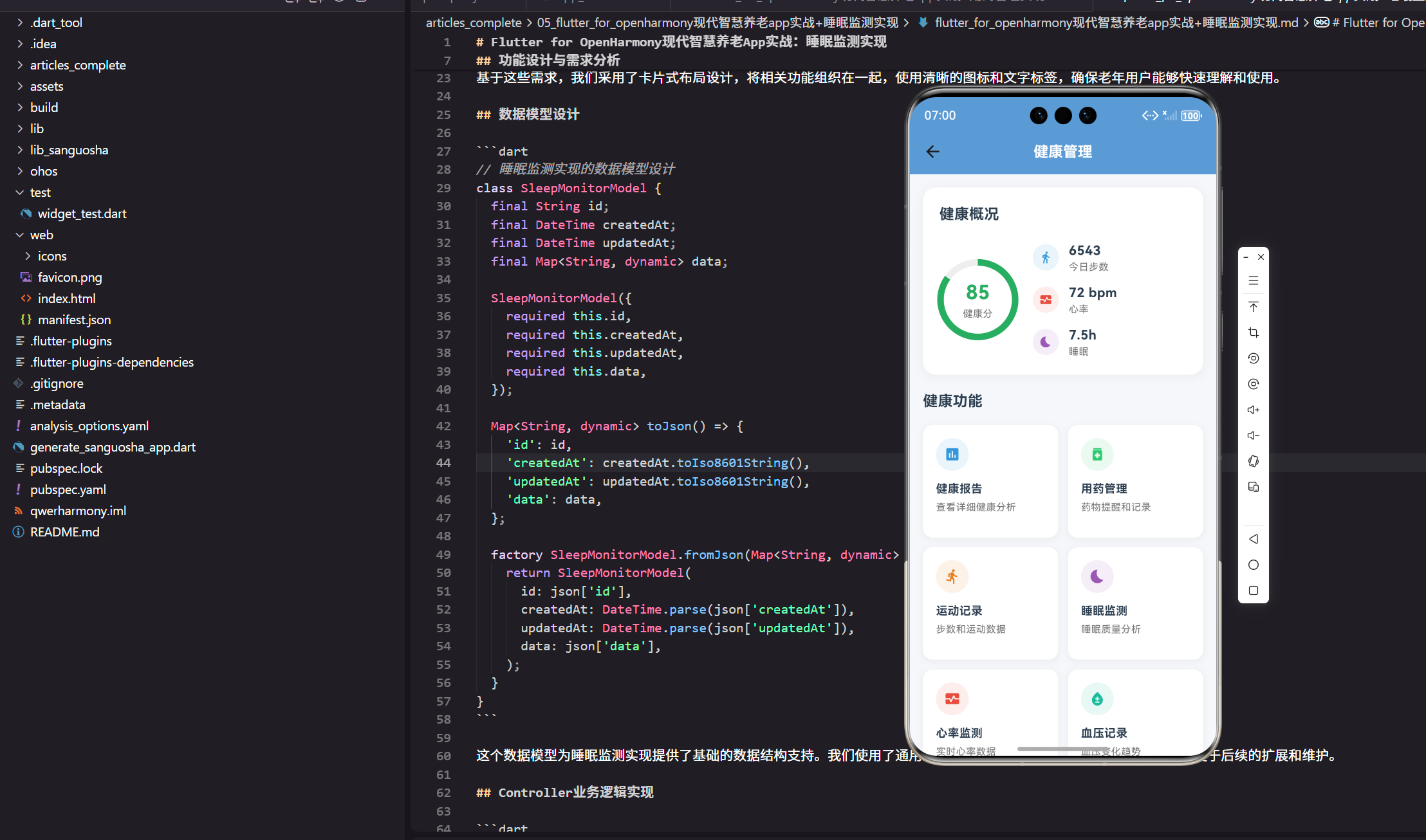Click the sticky heading '## 功能设计与需求分析'
Viewport: 1426px width, 840px height.
pyautogui.click(x=548, y=60)
